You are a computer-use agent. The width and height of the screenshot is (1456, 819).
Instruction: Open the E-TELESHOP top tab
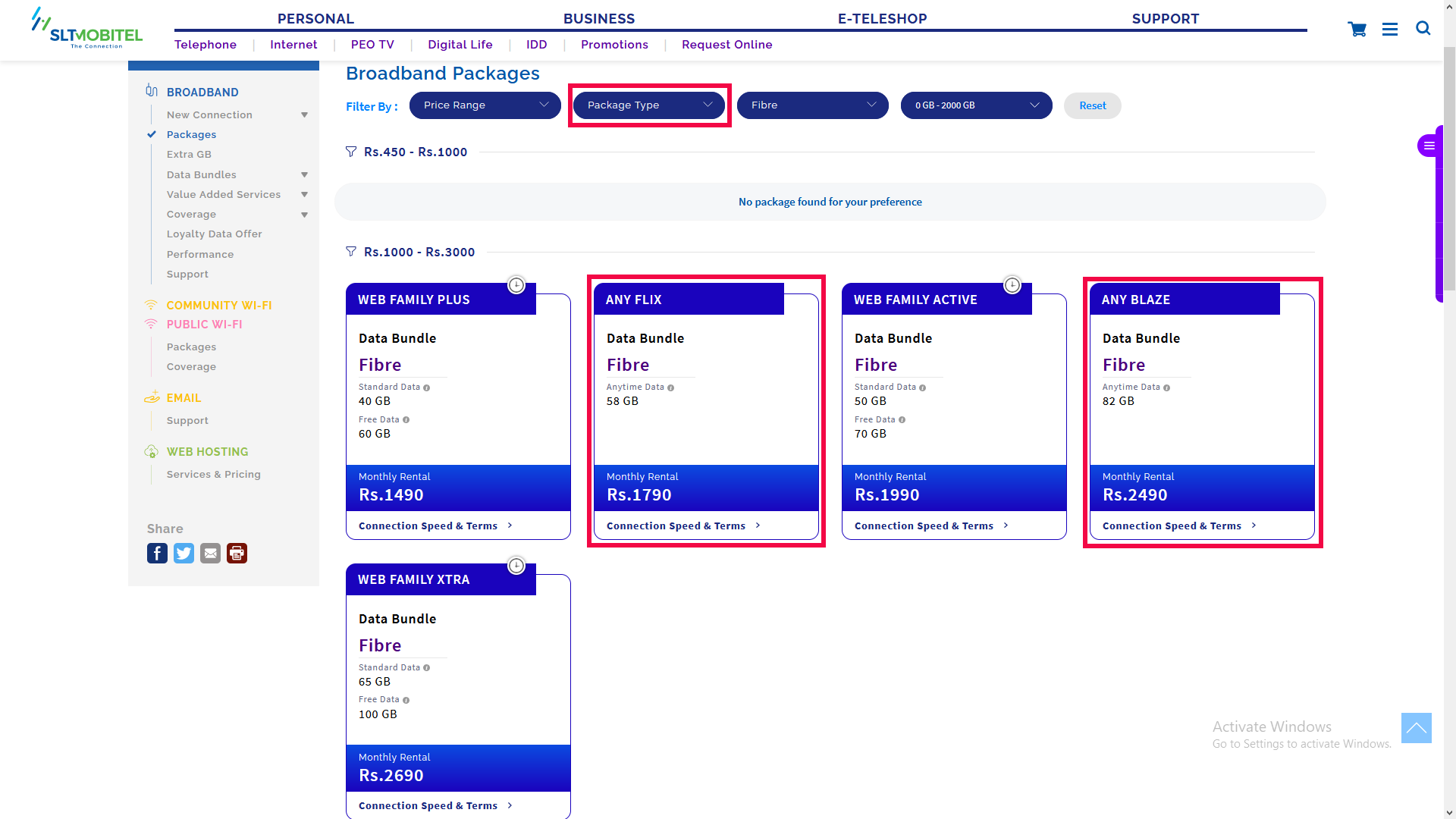pos(882,19)
